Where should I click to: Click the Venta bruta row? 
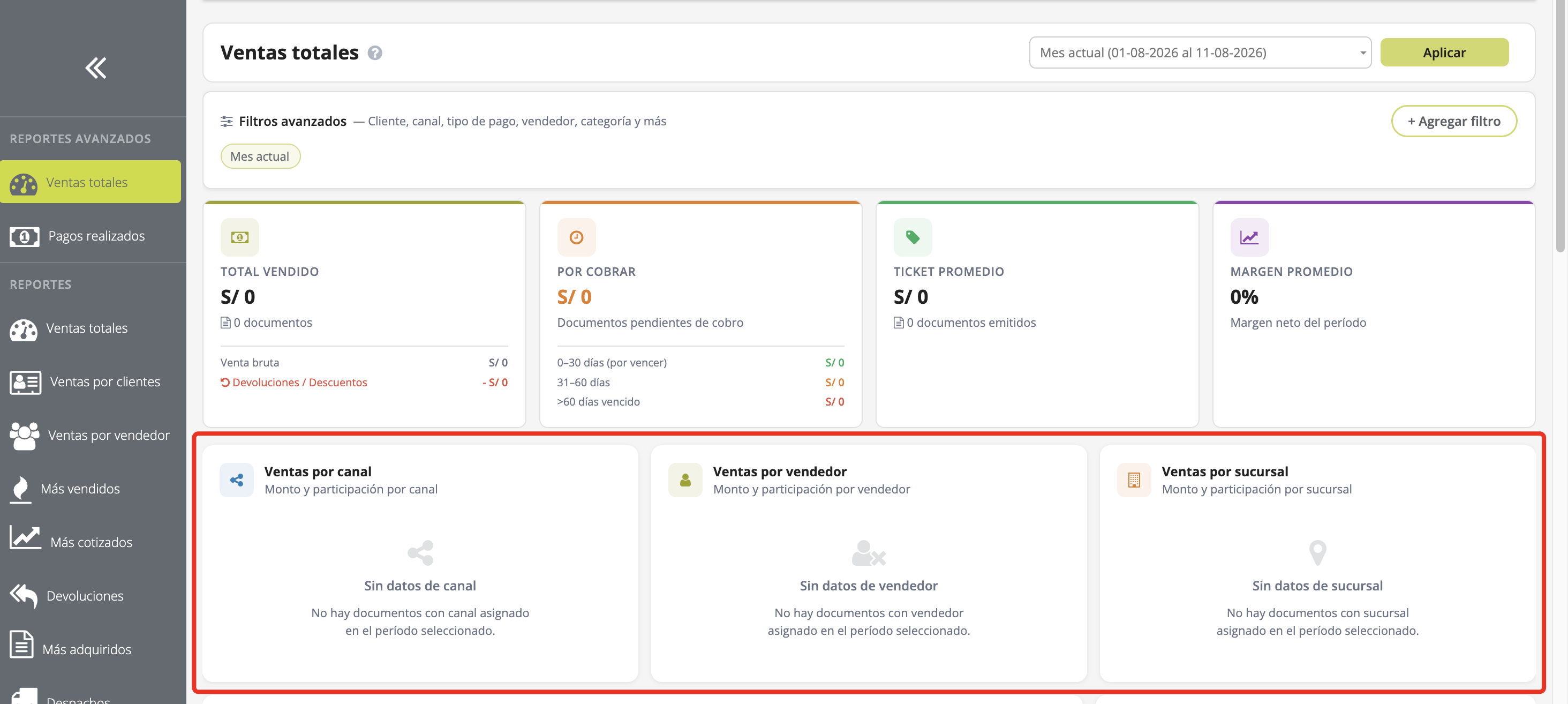pos(364,362)
